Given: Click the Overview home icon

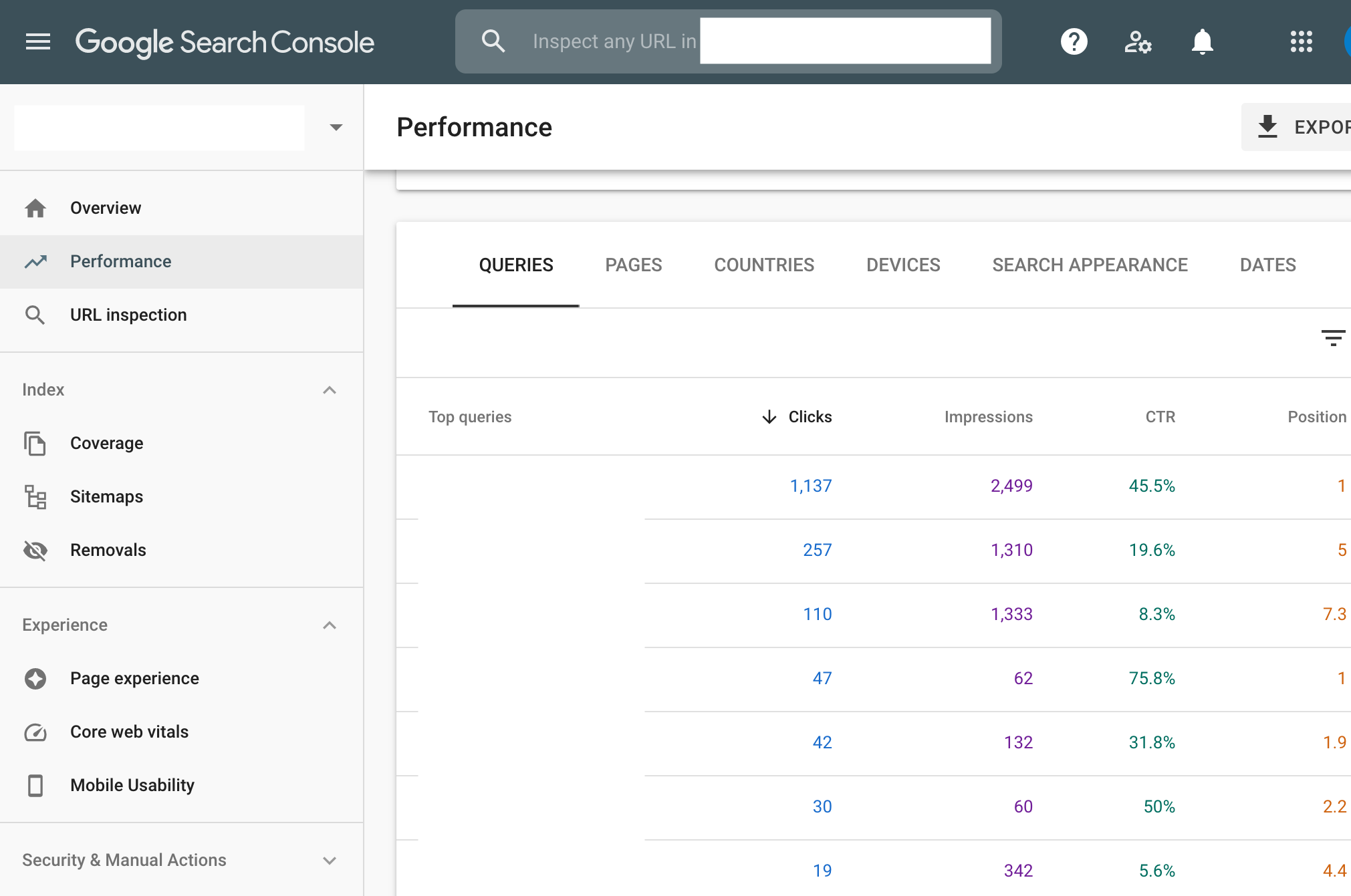Looking at the screenshot, I should pos(35,208).
